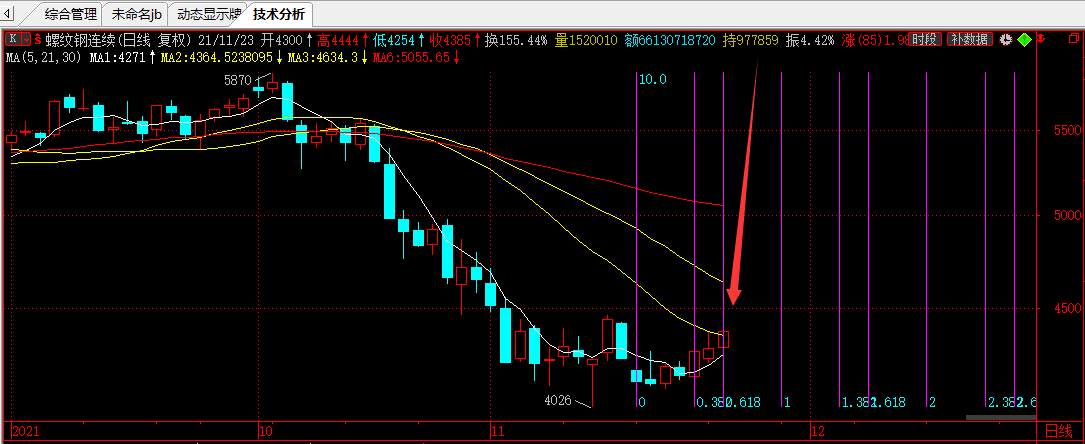Click the green diamond indicator icon

(x=1025, y=39)
